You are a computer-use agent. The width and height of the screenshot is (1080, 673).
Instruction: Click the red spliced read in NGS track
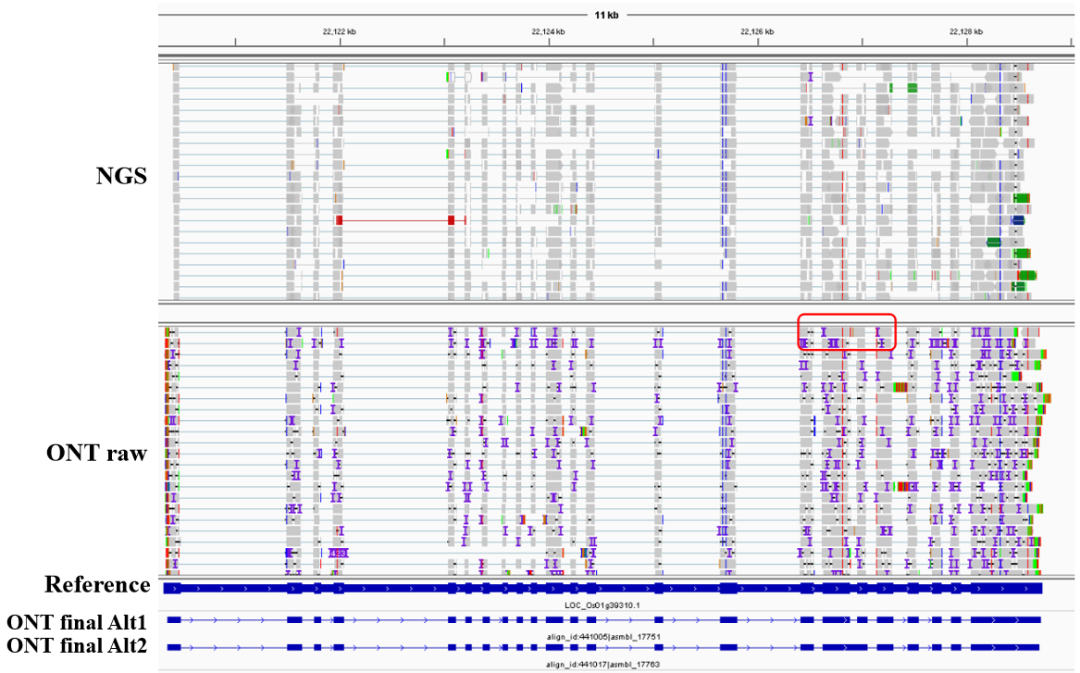[x=395, y=219]
